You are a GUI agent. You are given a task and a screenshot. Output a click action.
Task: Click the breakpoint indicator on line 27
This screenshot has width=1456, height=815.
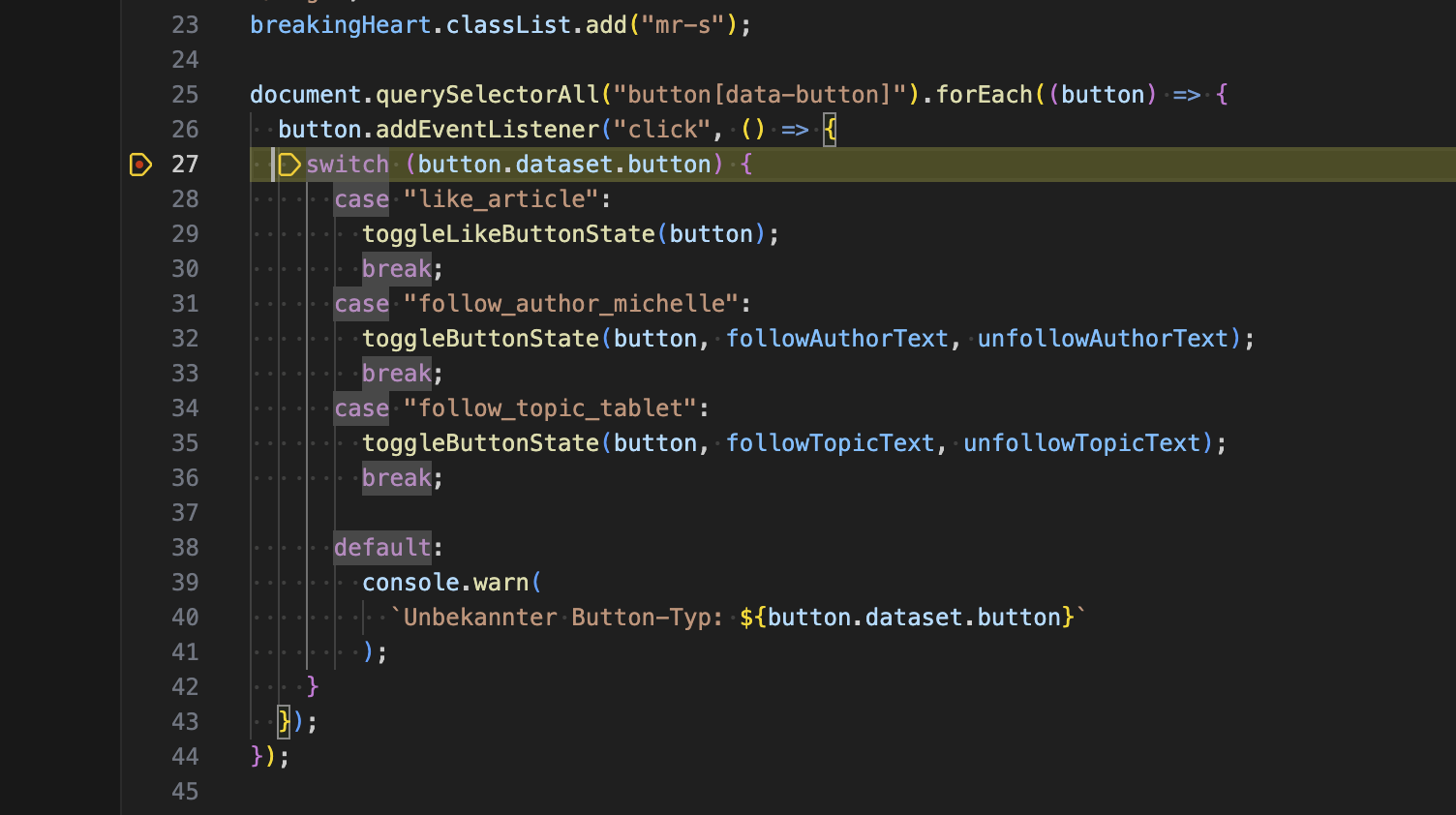coord(141,165)
